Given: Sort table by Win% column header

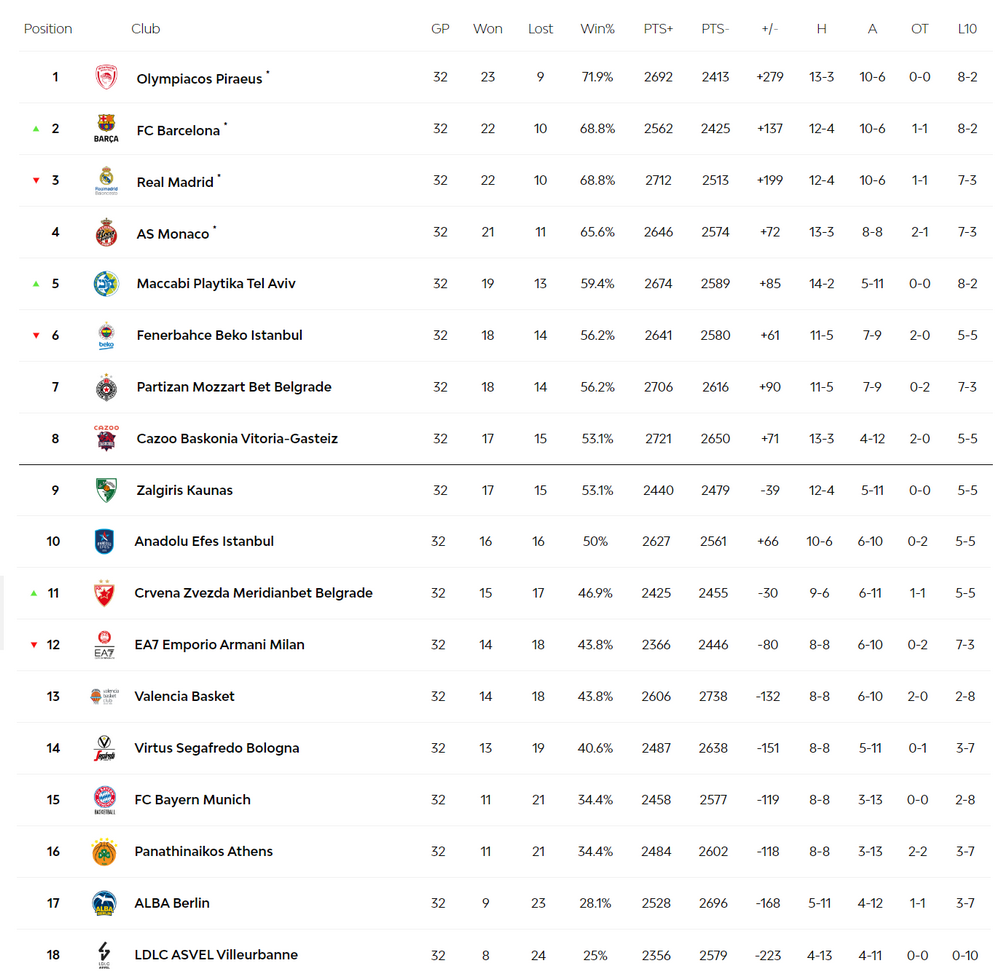Looking at the screenshot, I should (597, 29).
